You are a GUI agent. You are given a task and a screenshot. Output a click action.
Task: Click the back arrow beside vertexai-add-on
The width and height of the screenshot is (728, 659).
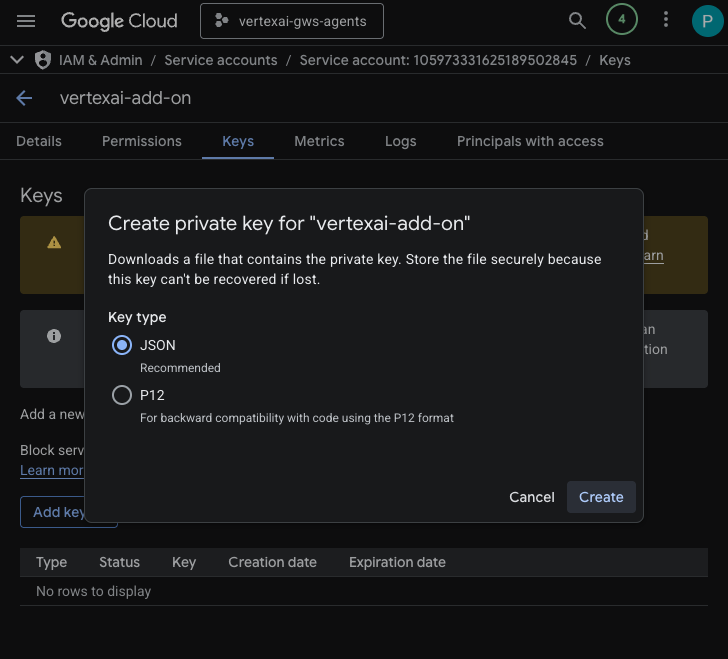pos(25,98)
